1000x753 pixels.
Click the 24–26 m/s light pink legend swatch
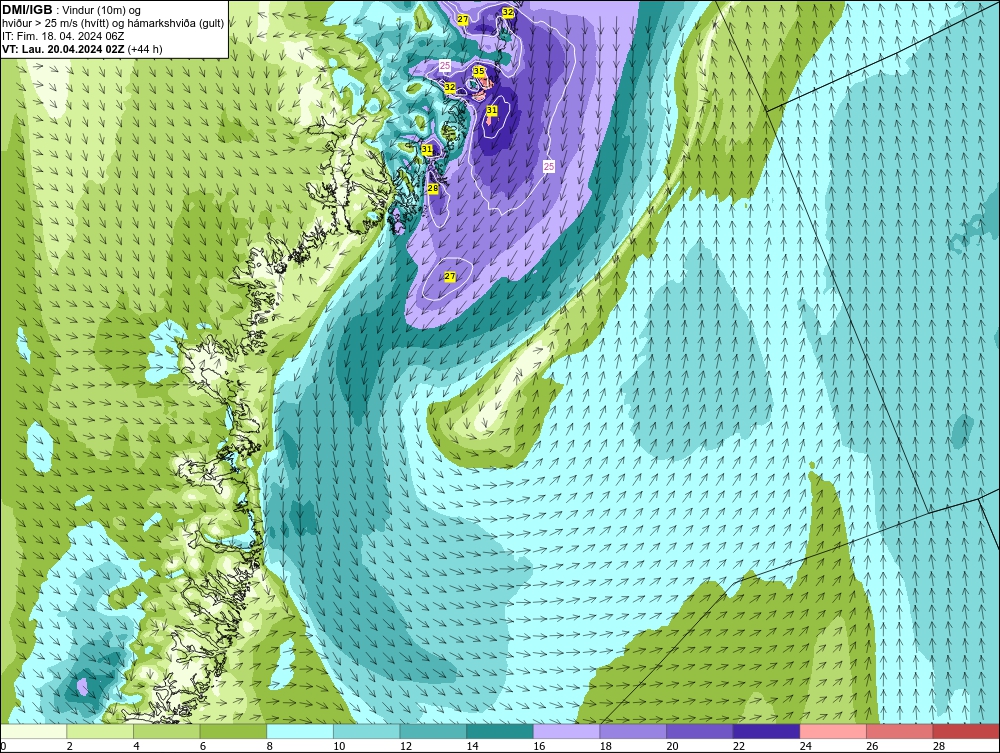[833, 731]
